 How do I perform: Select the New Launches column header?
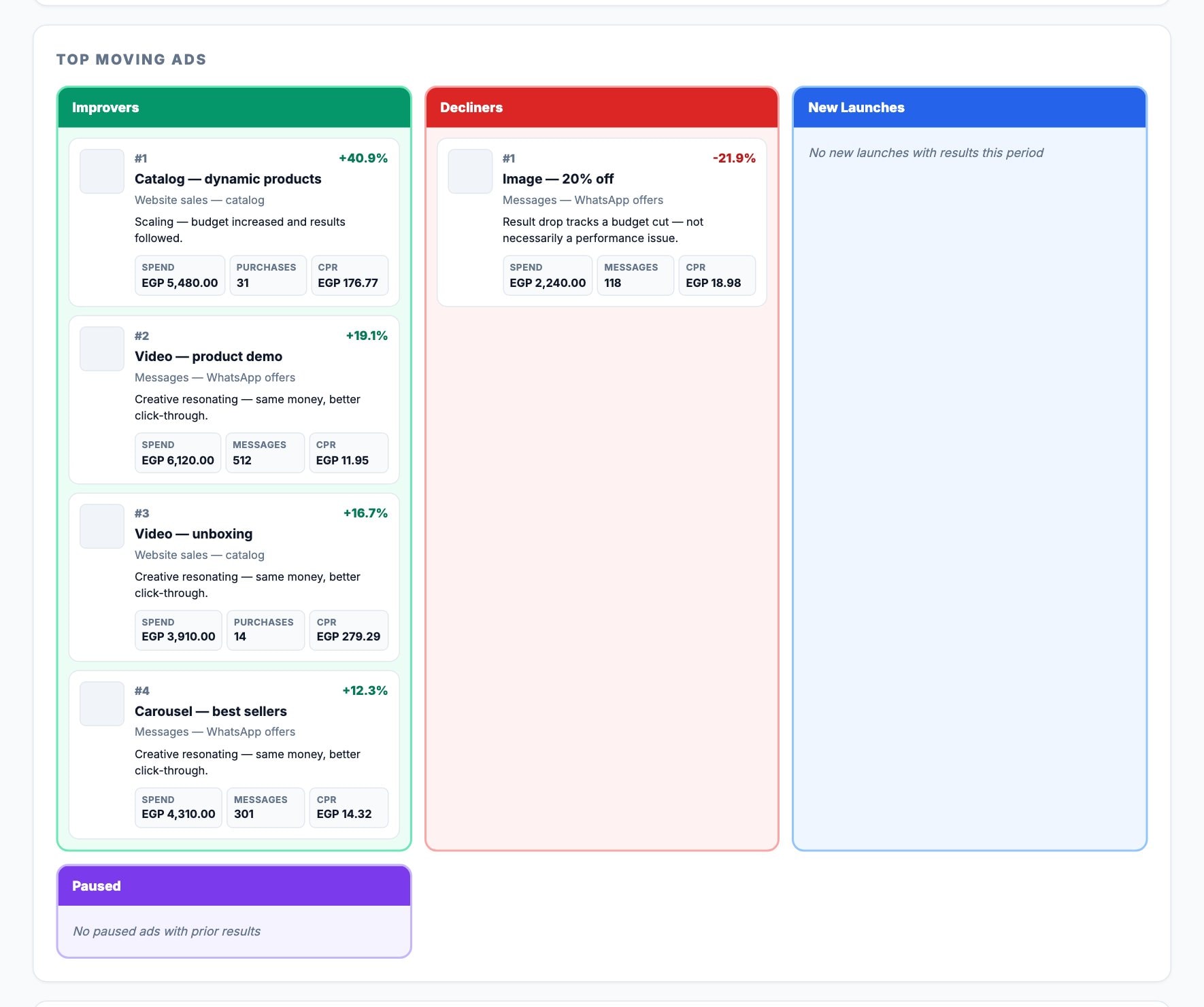coord(970,107)
